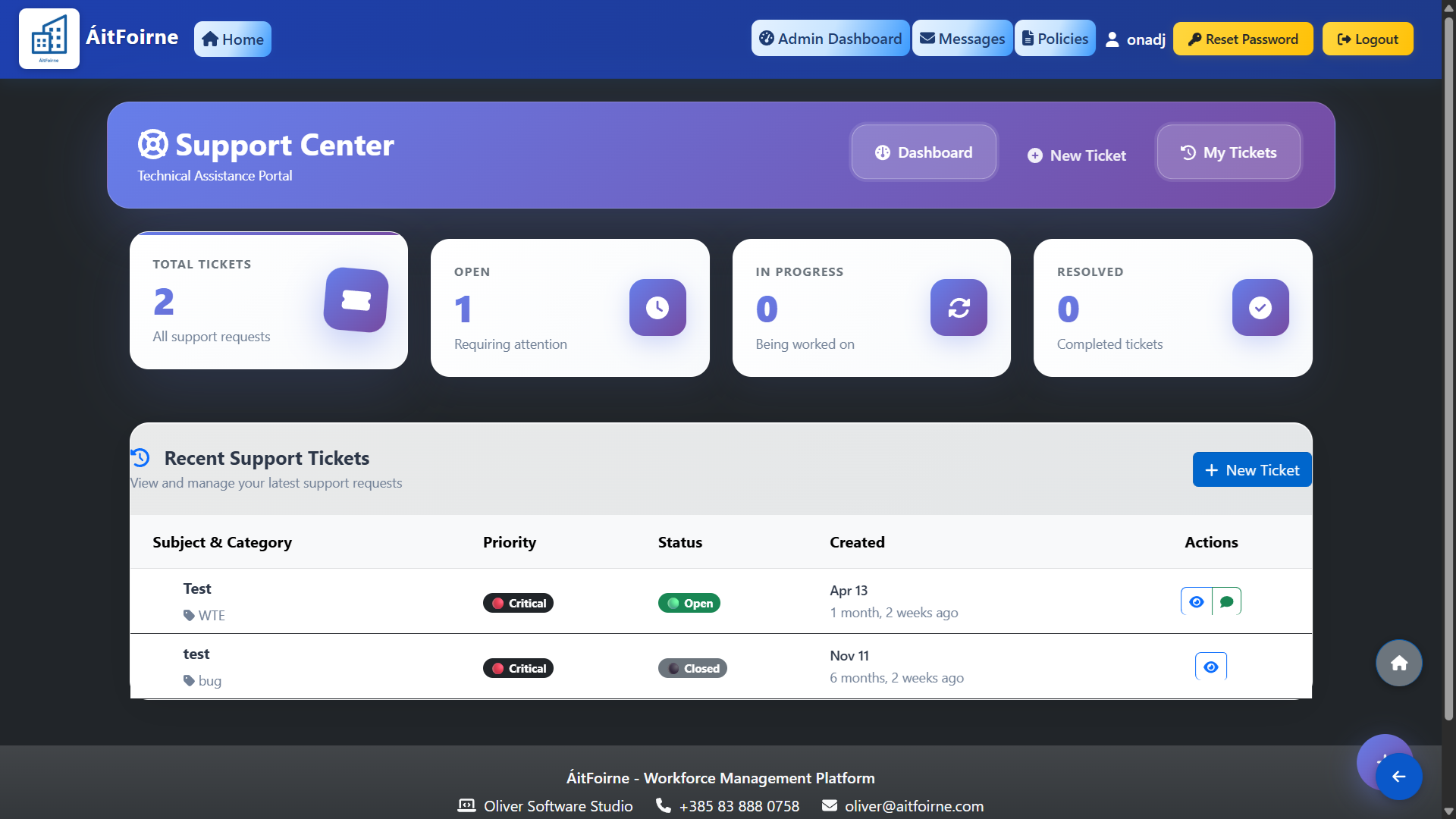View the bug test ticket eye icon

pyautogui.click(x=1211, y=667)
